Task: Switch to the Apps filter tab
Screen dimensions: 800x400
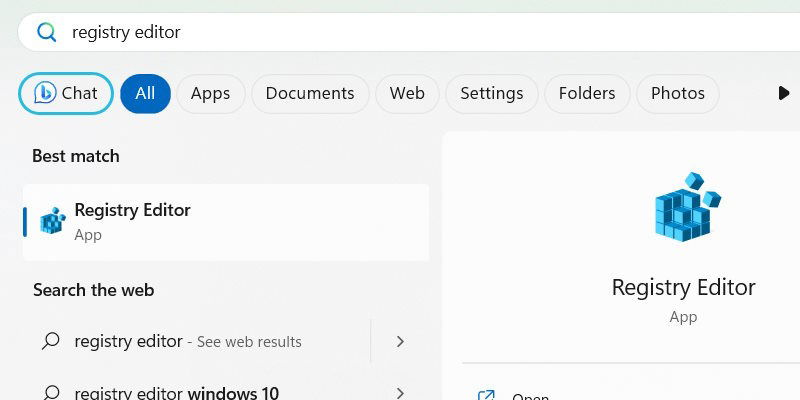Action: point(210,93)
